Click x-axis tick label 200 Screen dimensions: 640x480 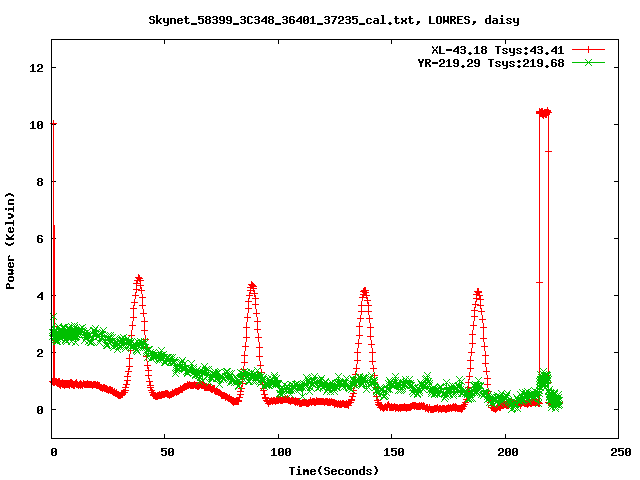click(507, 452)
